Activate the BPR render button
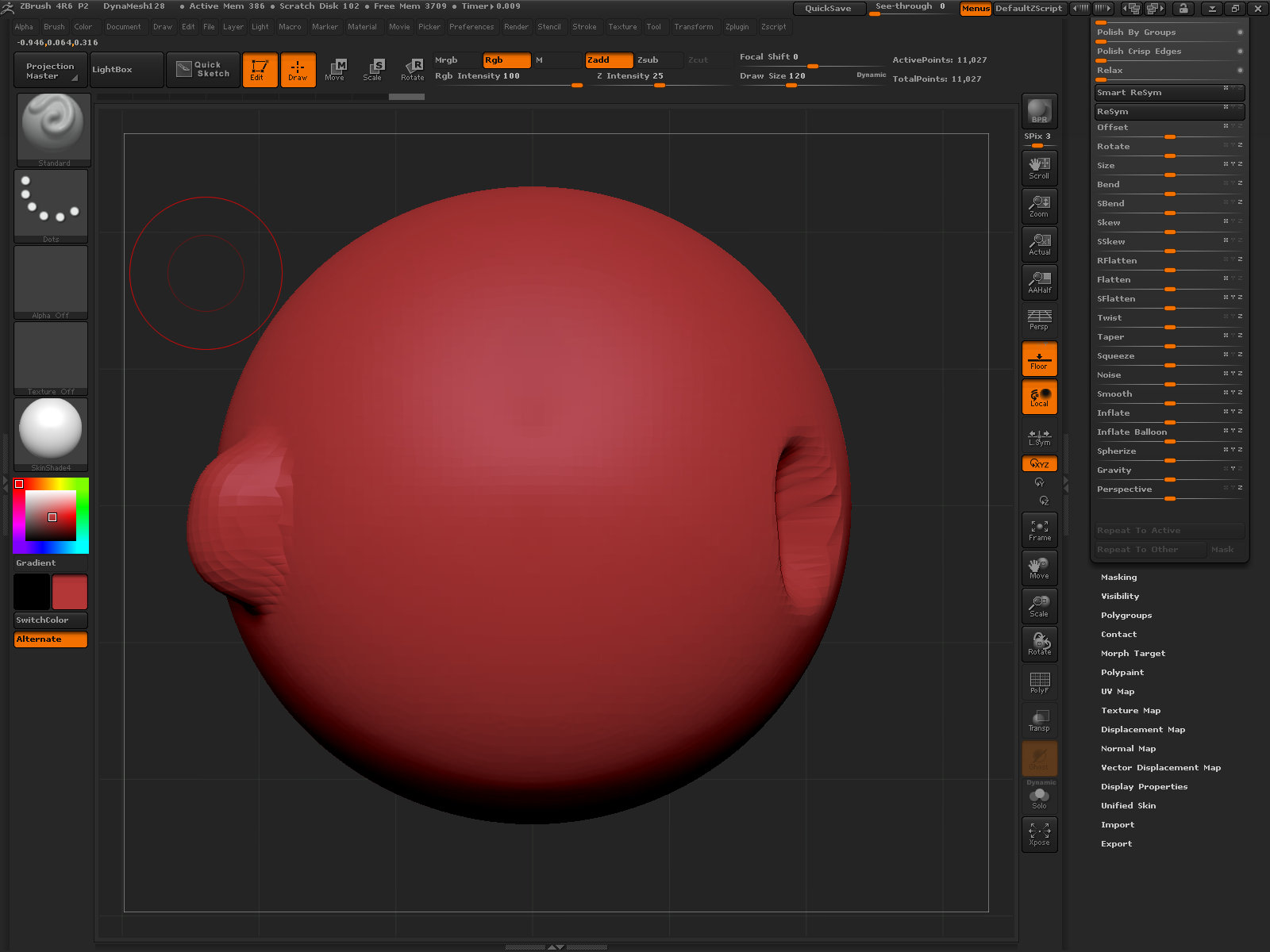The width and height of the screenshot is (1270, 952). pos(1038,111)
